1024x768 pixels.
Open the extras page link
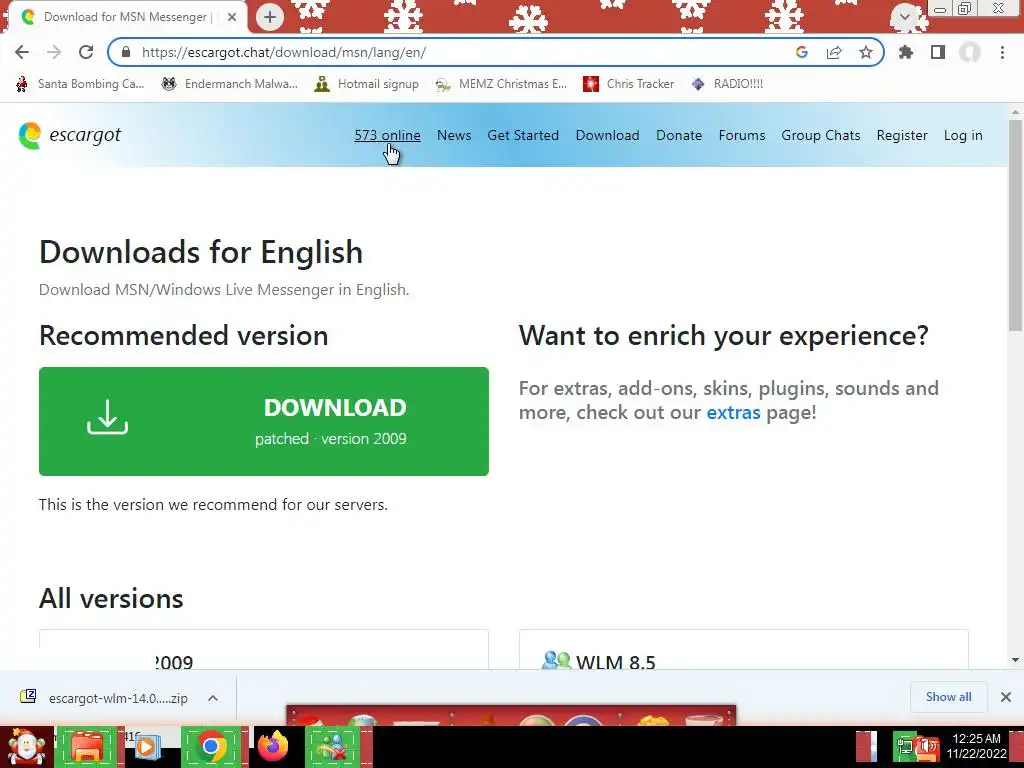pos(733,413)
